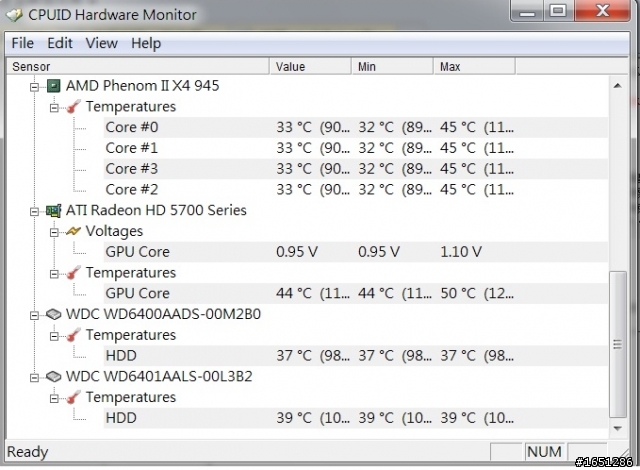
Task: Click the thermometer icon under ATI Radeon HD 5700
Action: pyautogui.click(x=73, y=273)
